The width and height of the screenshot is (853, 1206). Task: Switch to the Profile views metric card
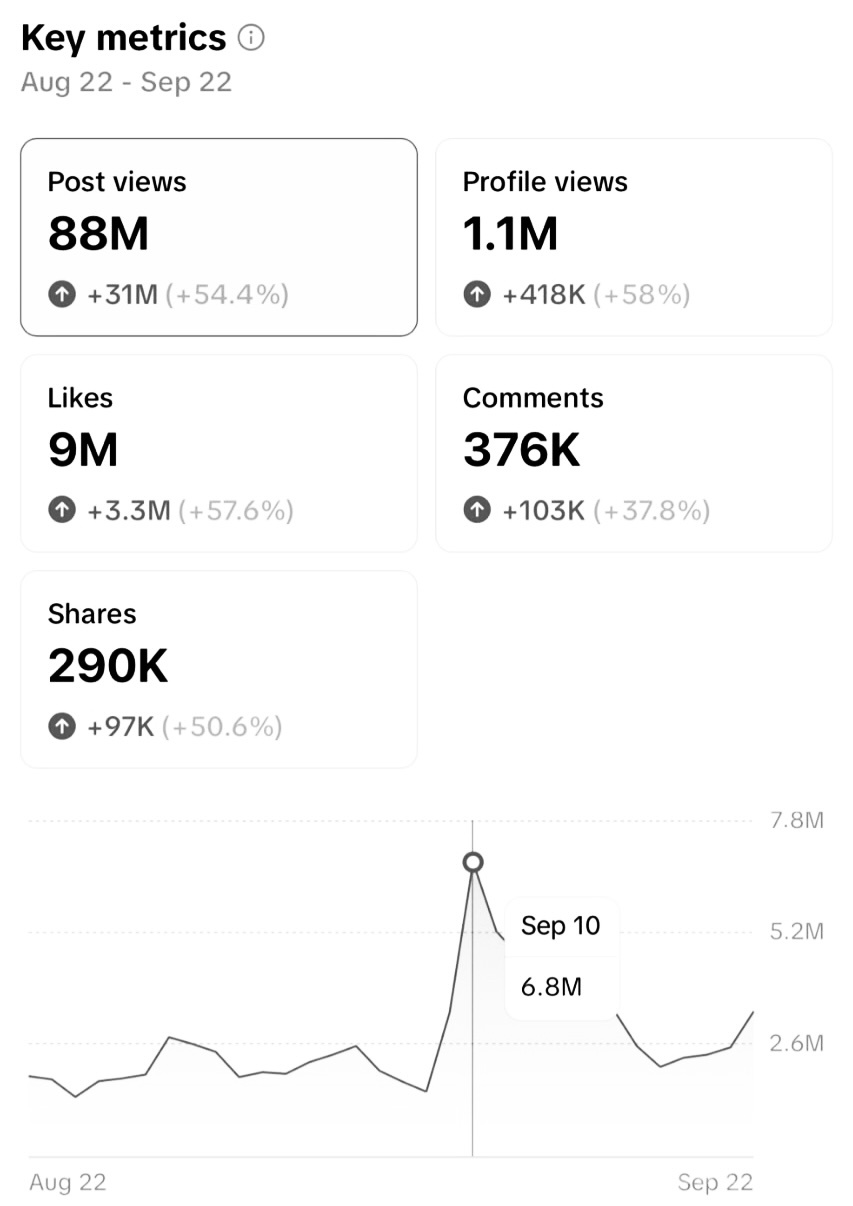click(633, 236)
